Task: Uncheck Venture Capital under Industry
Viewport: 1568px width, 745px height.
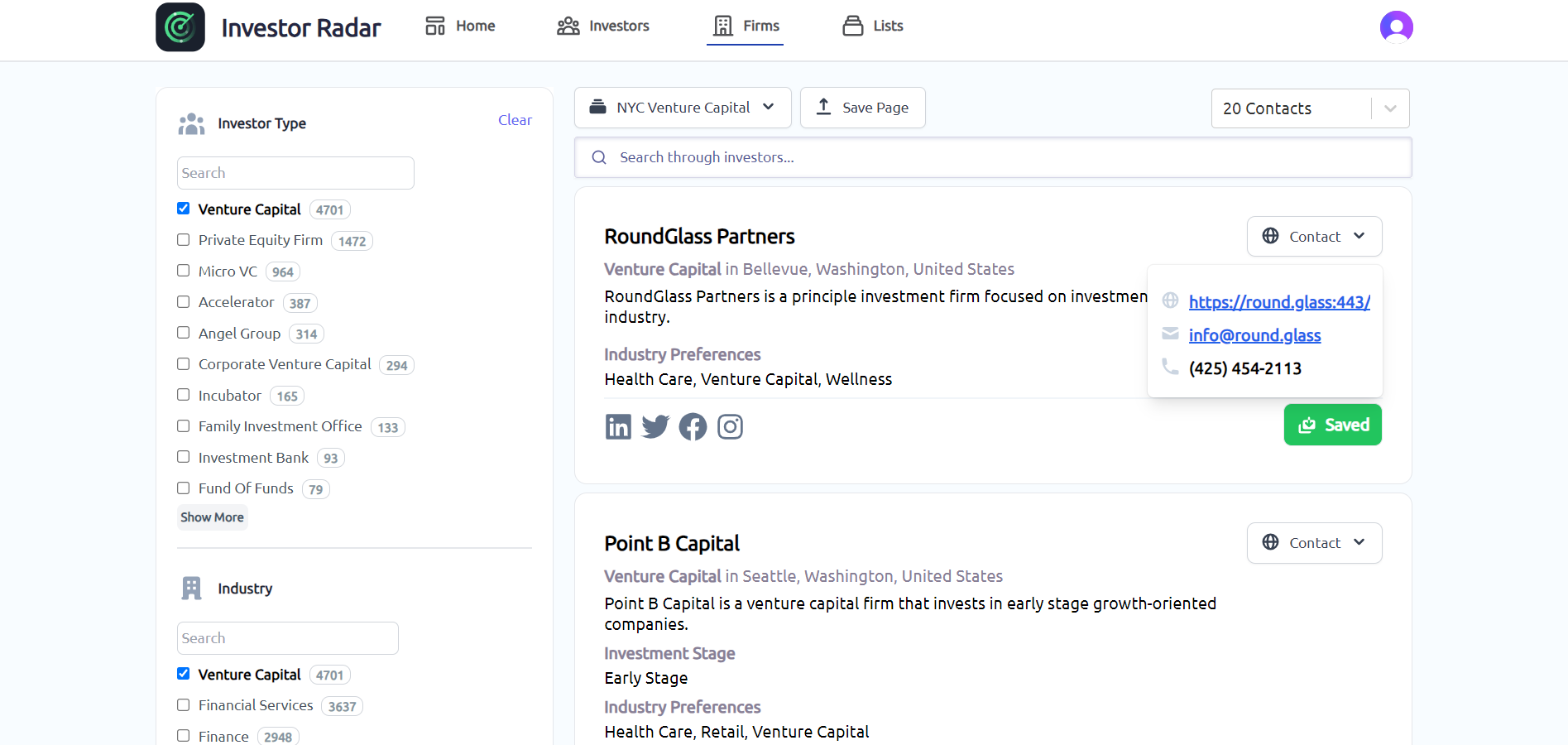Action: (184, 674)
